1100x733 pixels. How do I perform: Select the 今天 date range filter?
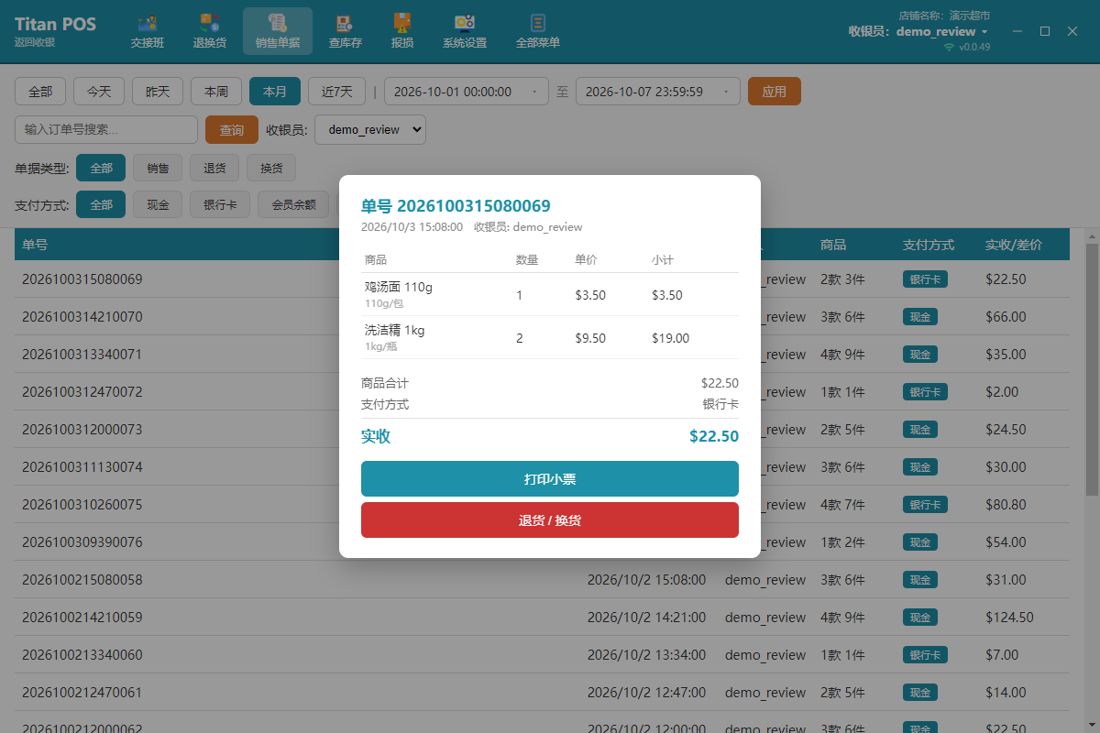(x=99, y=91)
